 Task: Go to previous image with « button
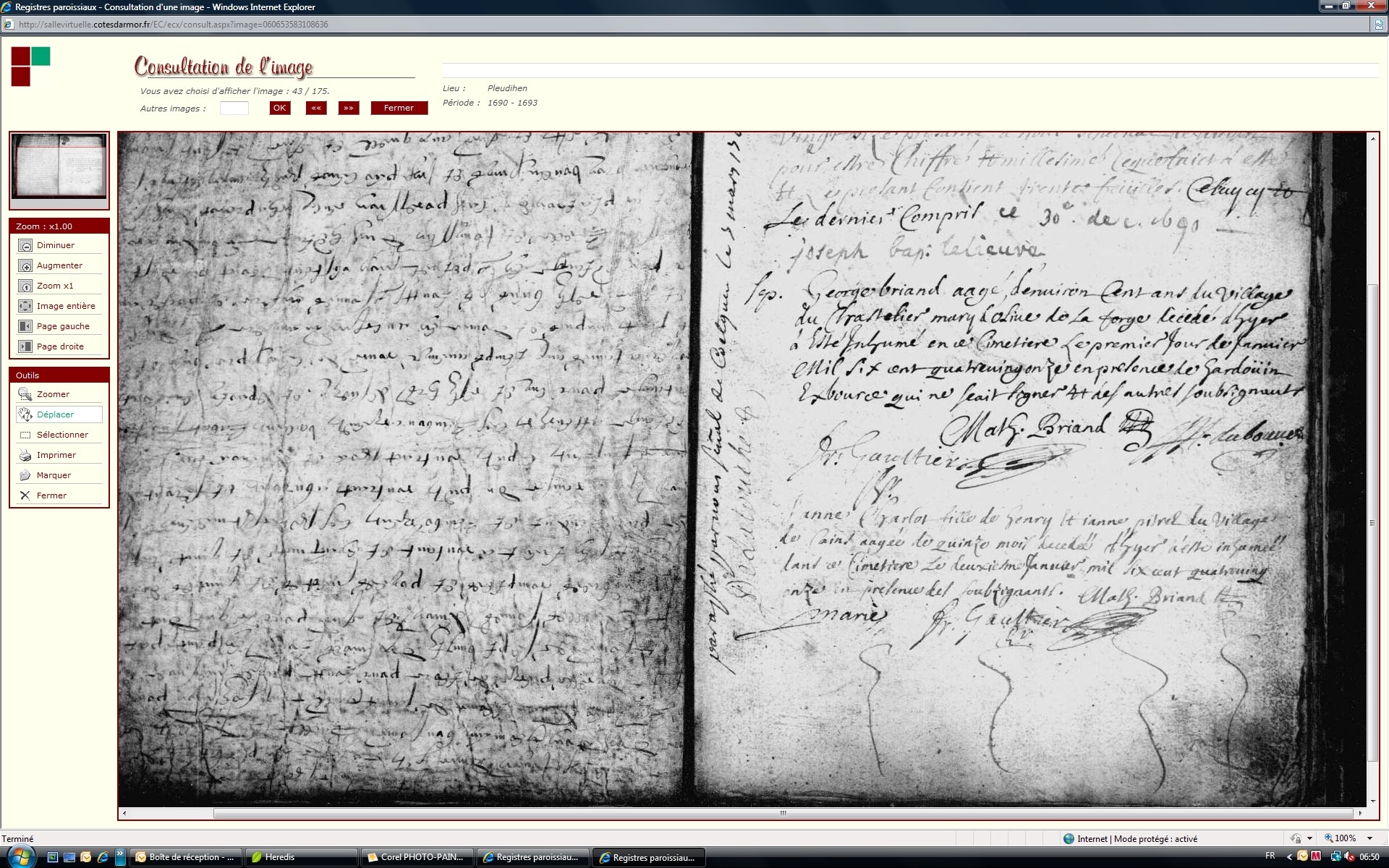click(x=316, y=108)
